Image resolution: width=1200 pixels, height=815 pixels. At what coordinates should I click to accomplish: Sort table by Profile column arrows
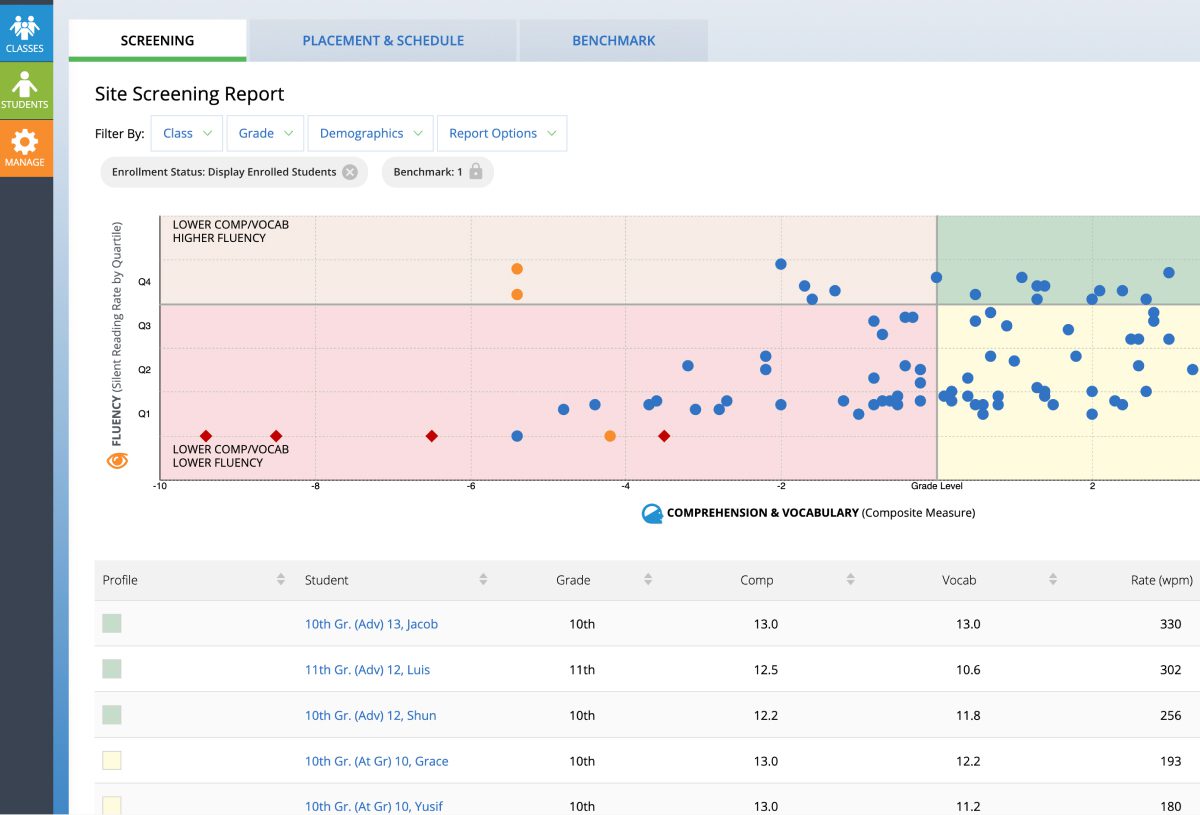[x=281, y=580]
